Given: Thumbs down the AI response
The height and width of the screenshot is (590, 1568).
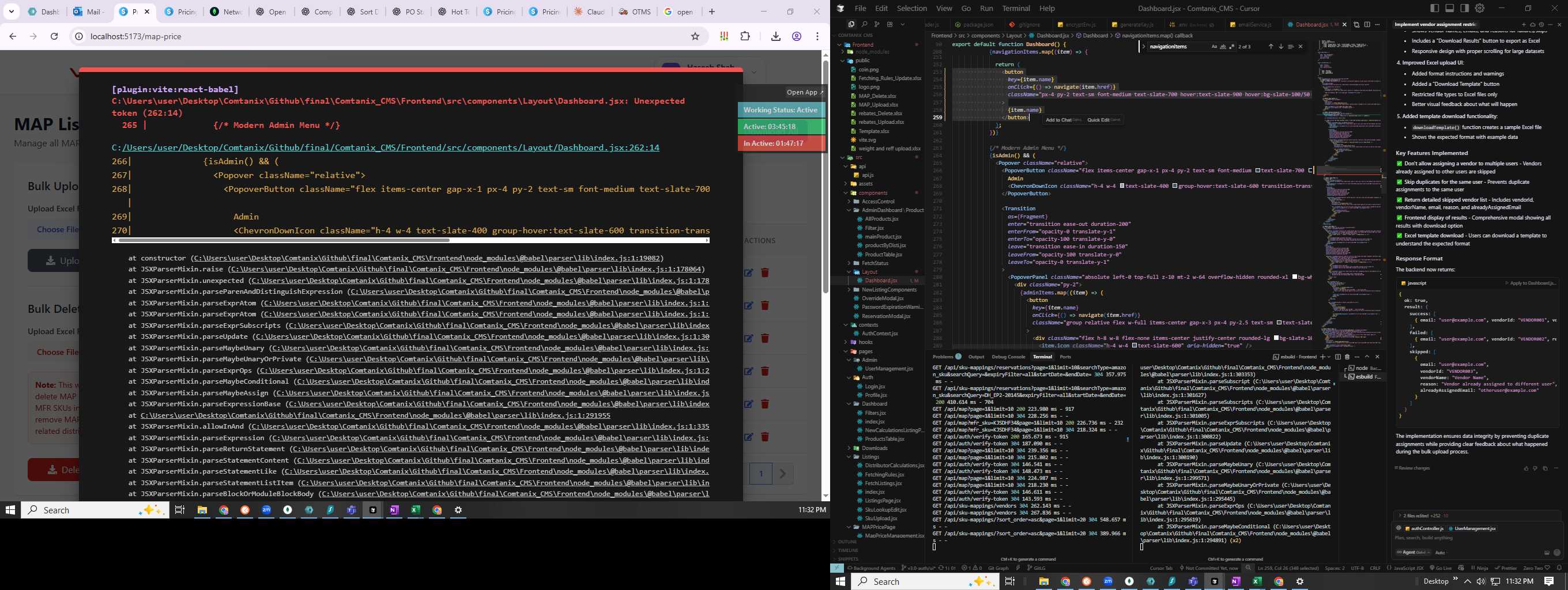Looking at the screenshot, I should point(1535,470).
